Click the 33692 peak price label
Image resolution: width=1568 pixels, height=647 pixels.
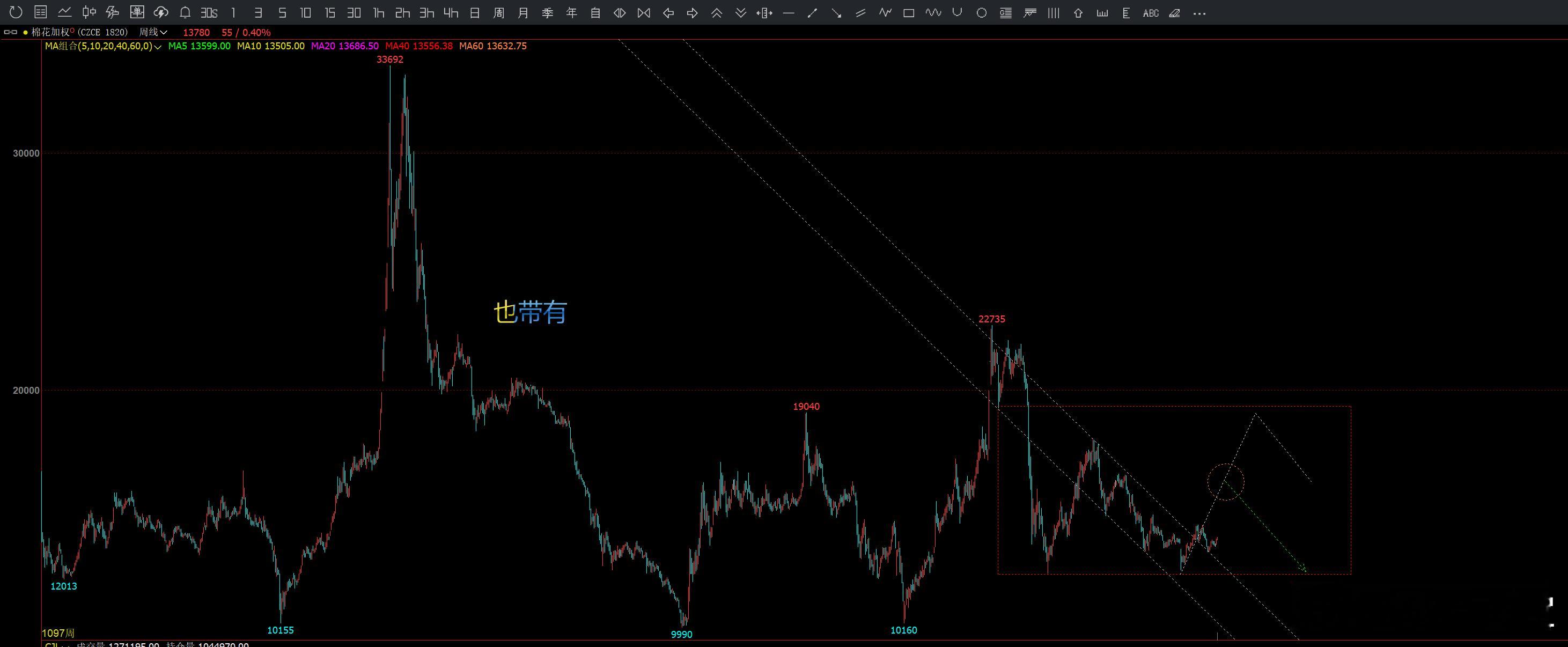click(x=389, y=59)
